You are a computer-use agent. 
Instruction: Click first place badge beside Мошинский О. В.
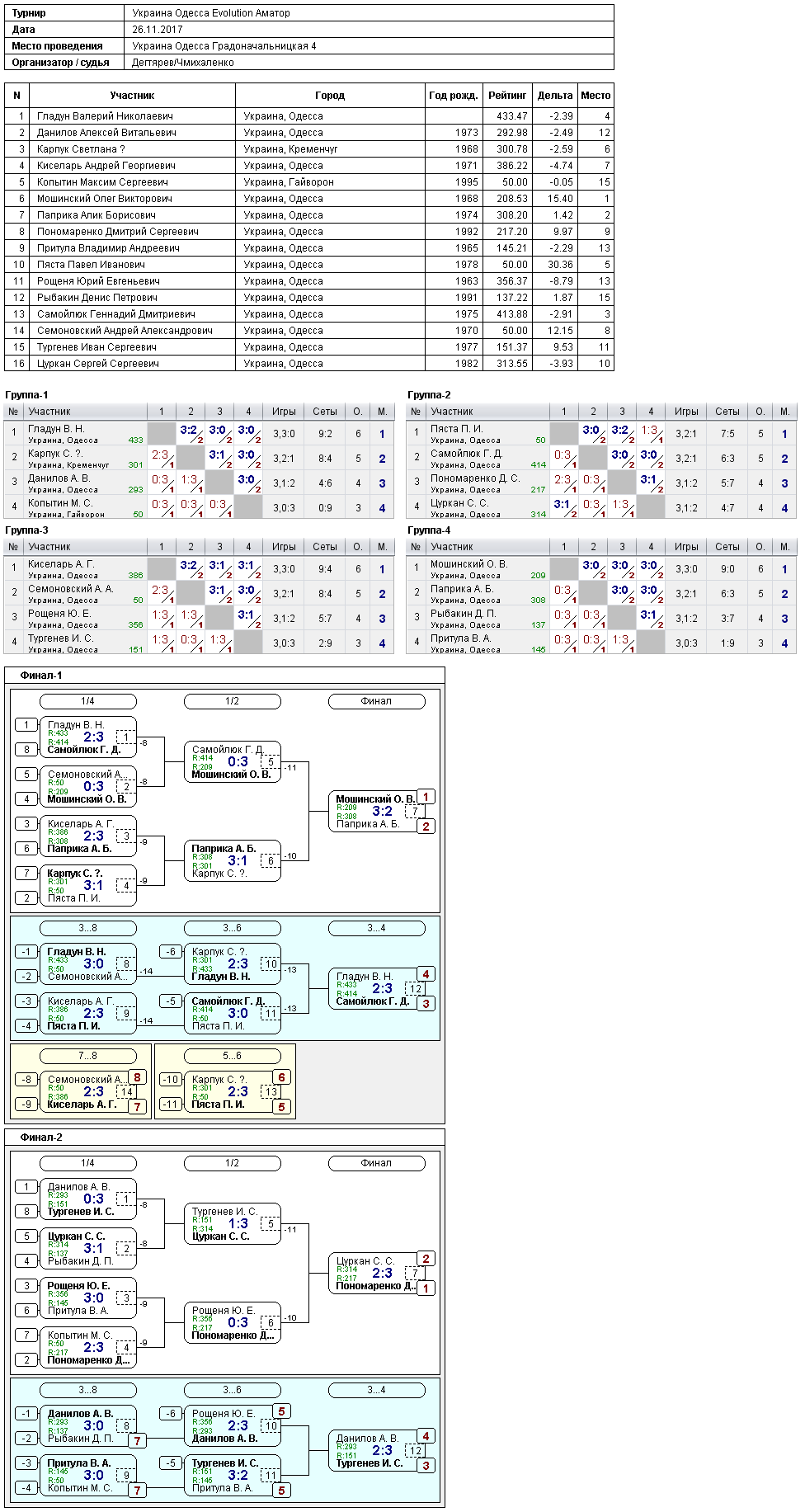pos(426,797)
